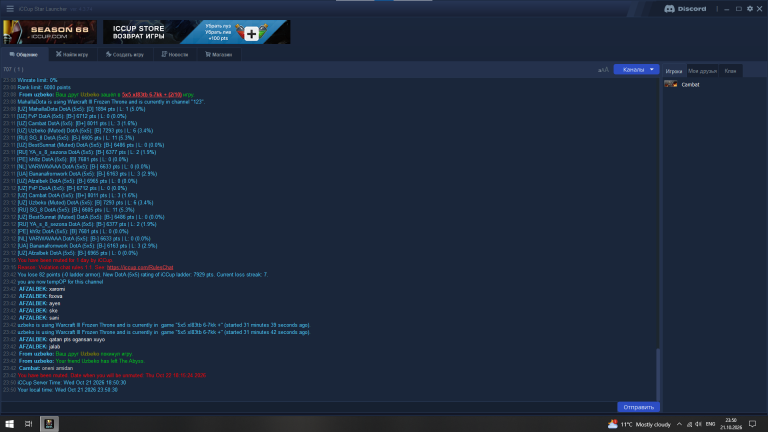This screenshot has height=432, width=768.
Task: Open the Создать игру tab
Action: (x=125, y=54)
